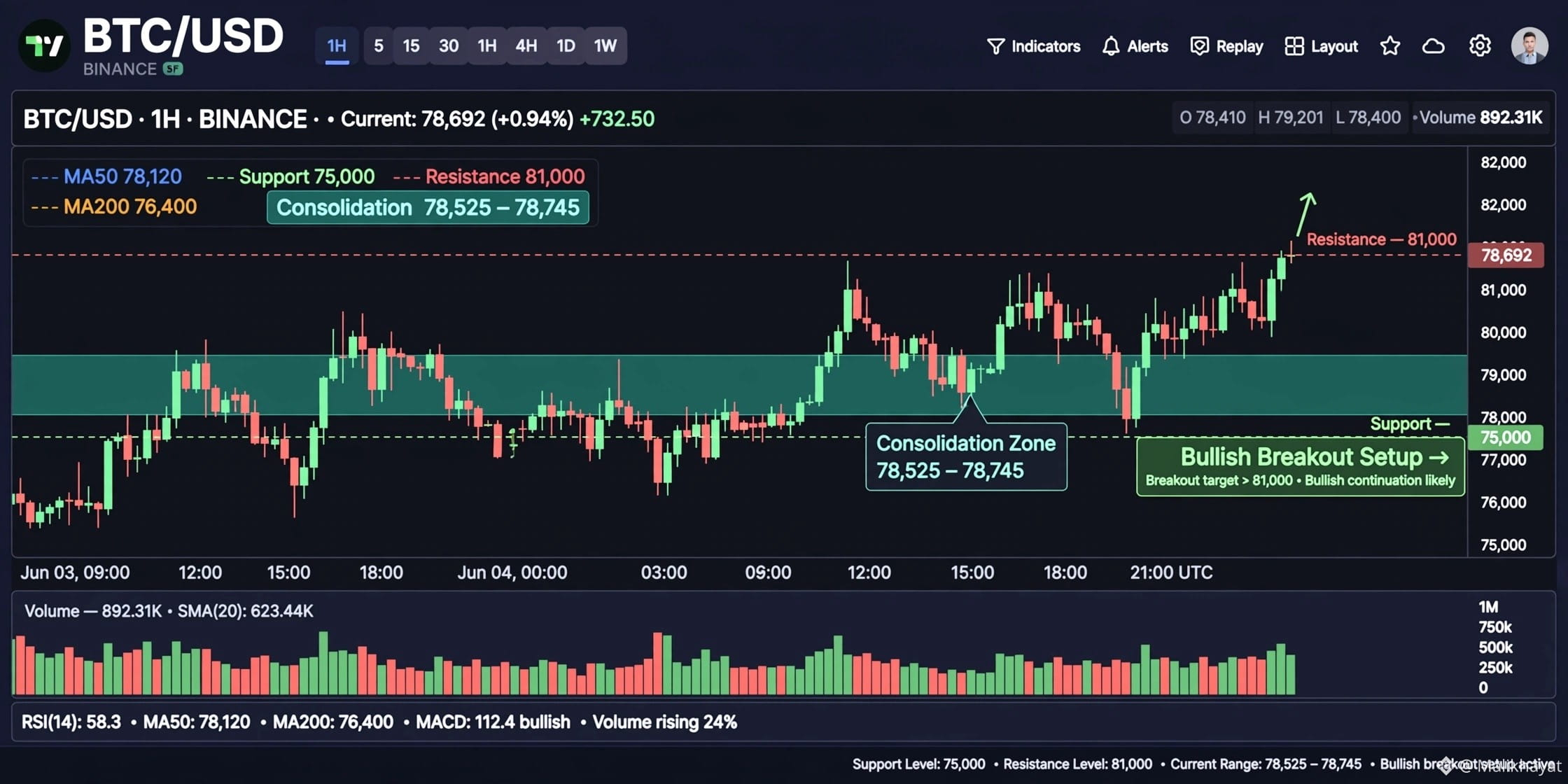1568x784 pixels.
Task: Click the Current: 78,692 (+0.94%) price text
Action: 457,119
